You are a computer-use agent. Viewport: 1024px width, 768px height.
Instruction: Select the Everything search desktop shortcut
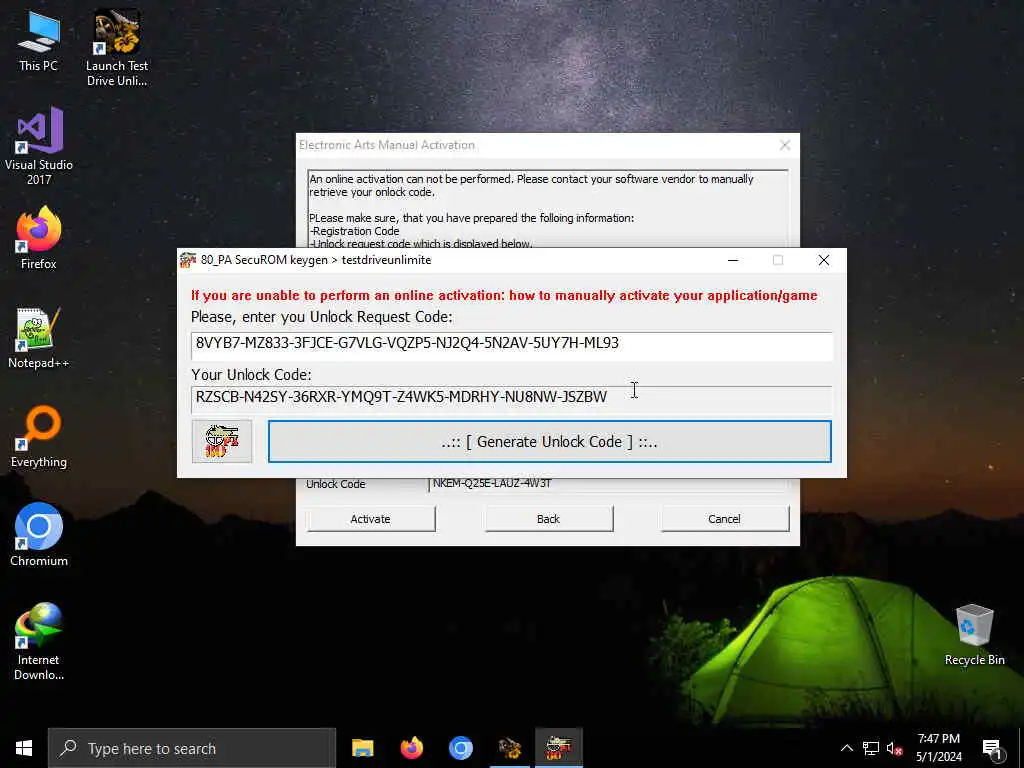[x=39, y=437]
